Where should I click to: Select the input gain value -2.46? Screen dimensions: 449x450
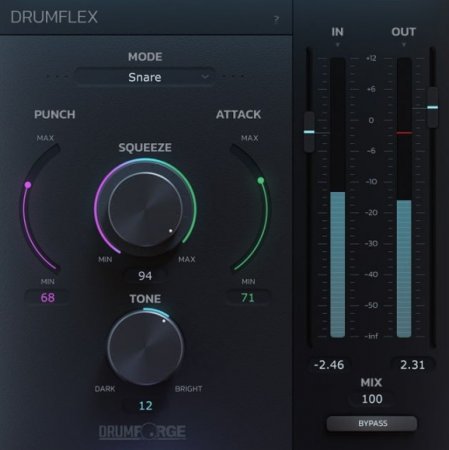coord(329,365)
